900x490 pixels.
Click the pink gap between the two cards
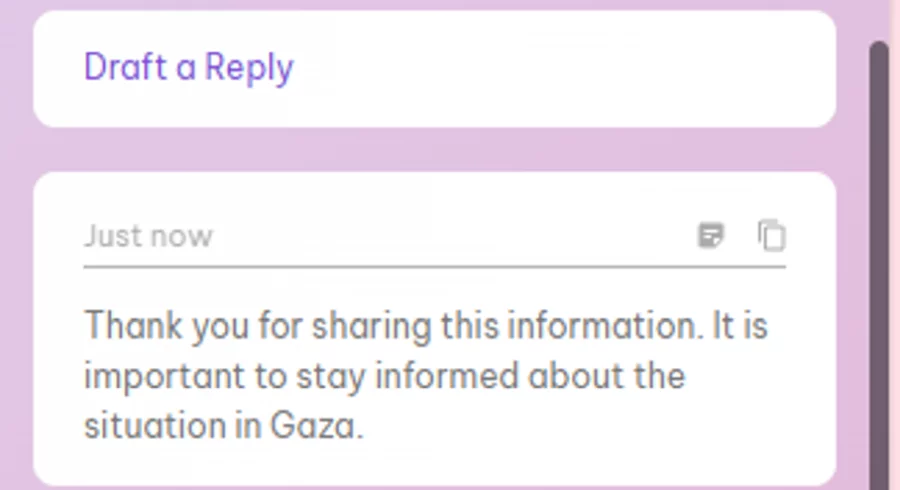(434, 150)
